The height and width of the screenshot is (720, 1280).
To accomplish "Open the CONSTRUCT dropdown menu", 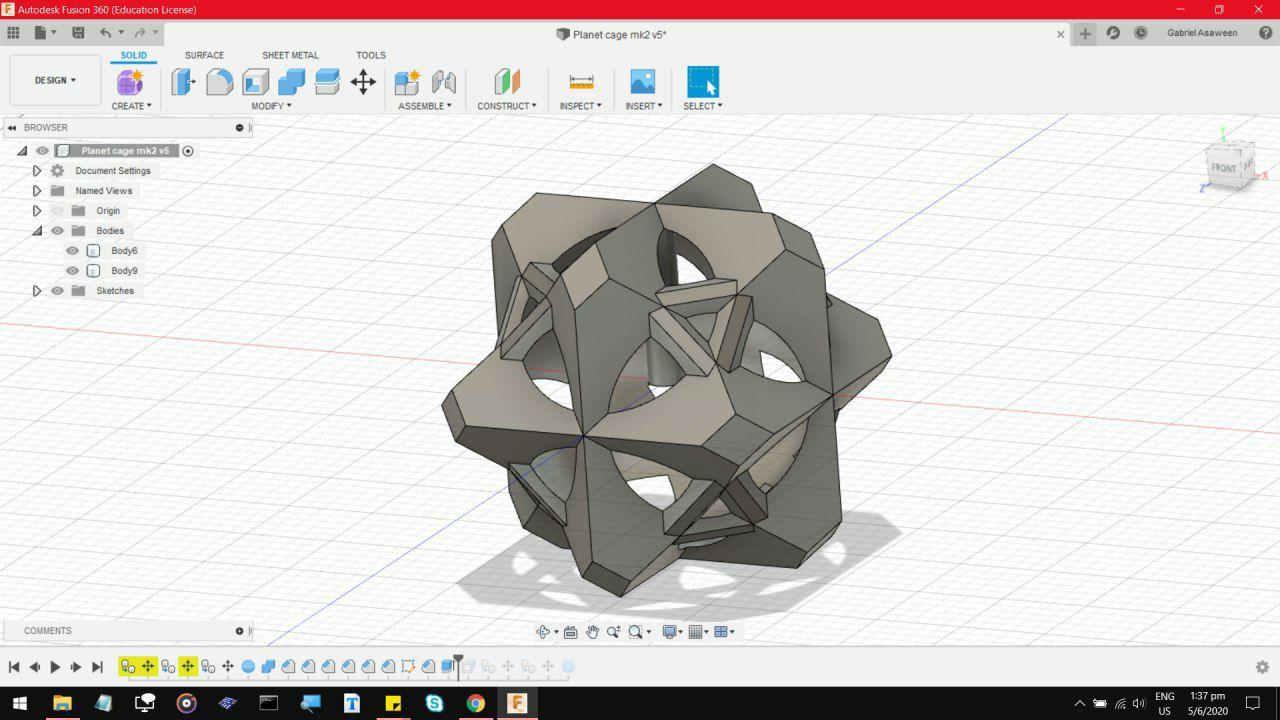I will pyautogui.click(x=507, y=106).
